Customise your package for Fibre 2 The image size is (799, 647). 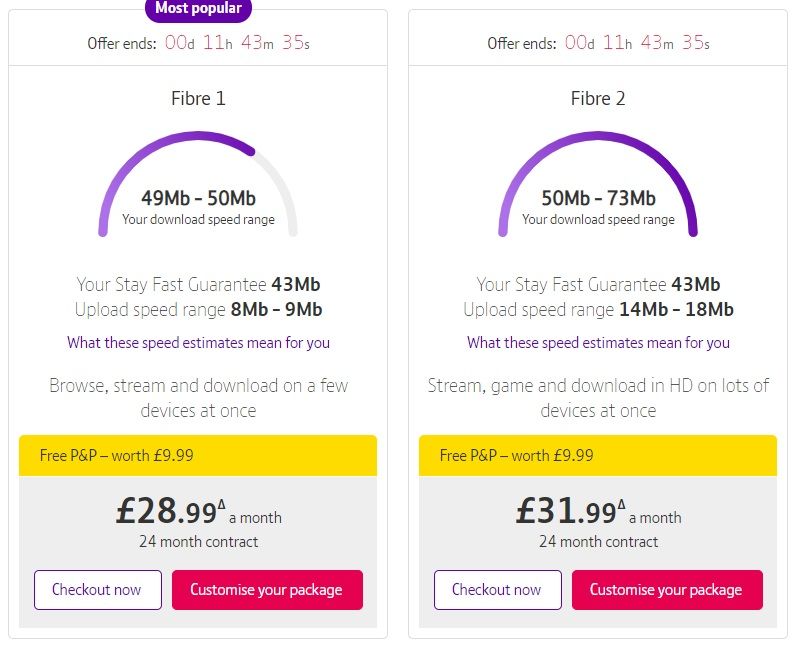point(667,590)
